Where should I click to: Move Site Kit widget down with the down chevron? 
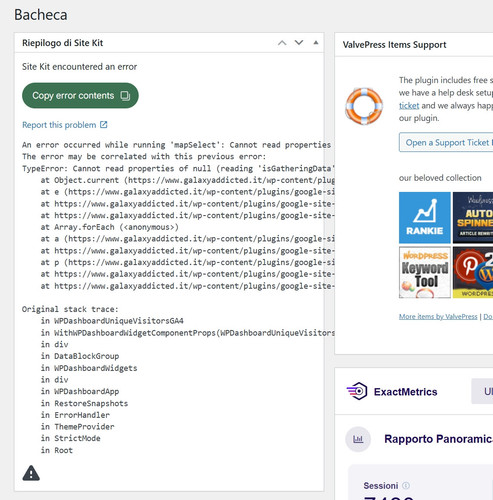coord(299,43)
